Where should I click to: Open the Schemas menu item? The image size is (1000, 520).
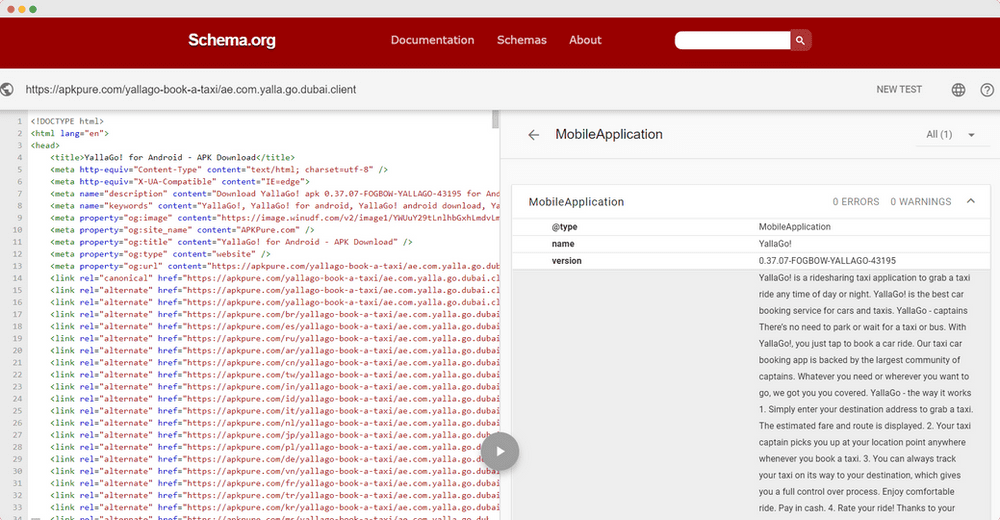[522, 40]
